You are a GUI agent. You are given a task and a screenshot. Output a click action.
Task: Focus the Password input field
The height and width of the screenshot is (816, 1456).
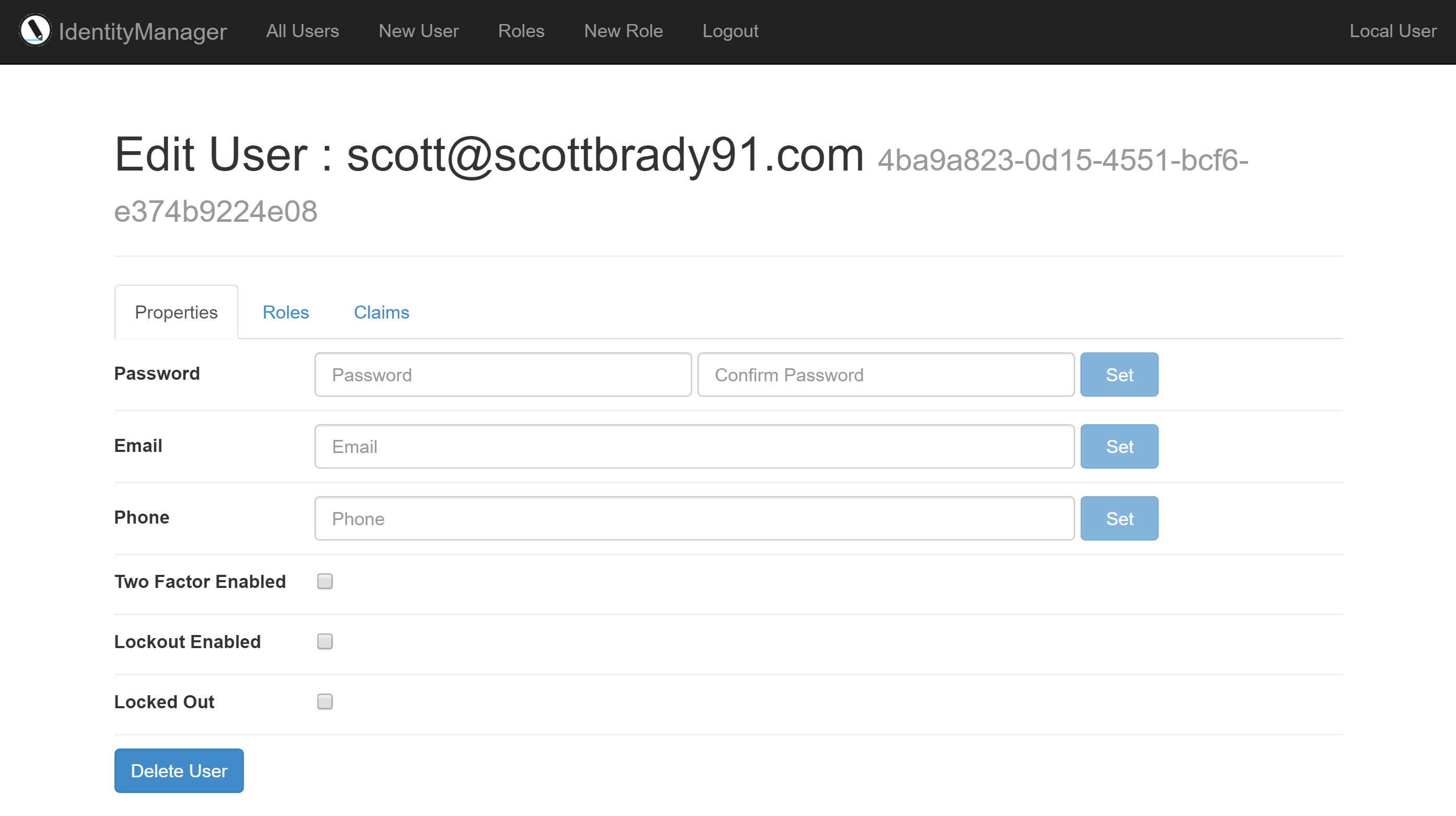(503, 375)
